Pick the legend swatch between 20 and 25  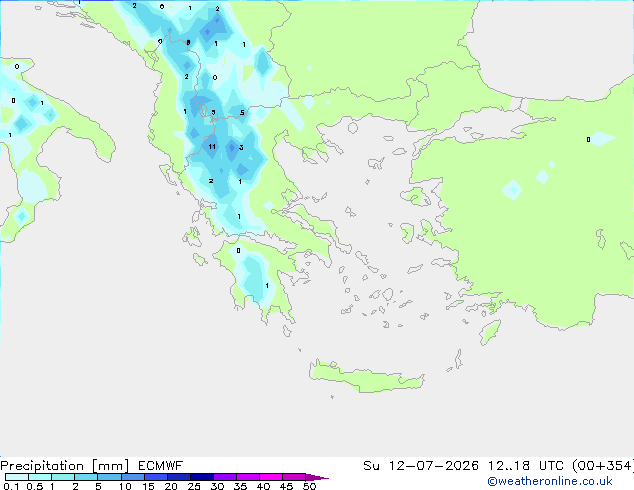(178, 477)
